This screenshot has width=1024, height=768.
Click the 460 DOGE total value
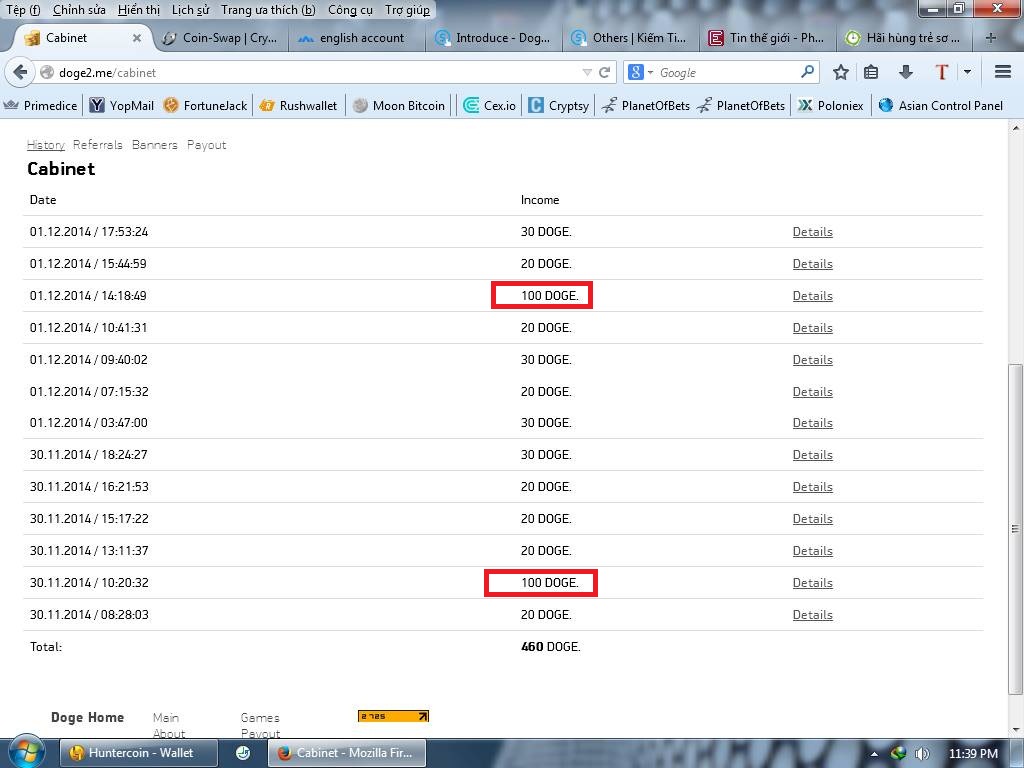pyautogui.click(x=551, y=647)
